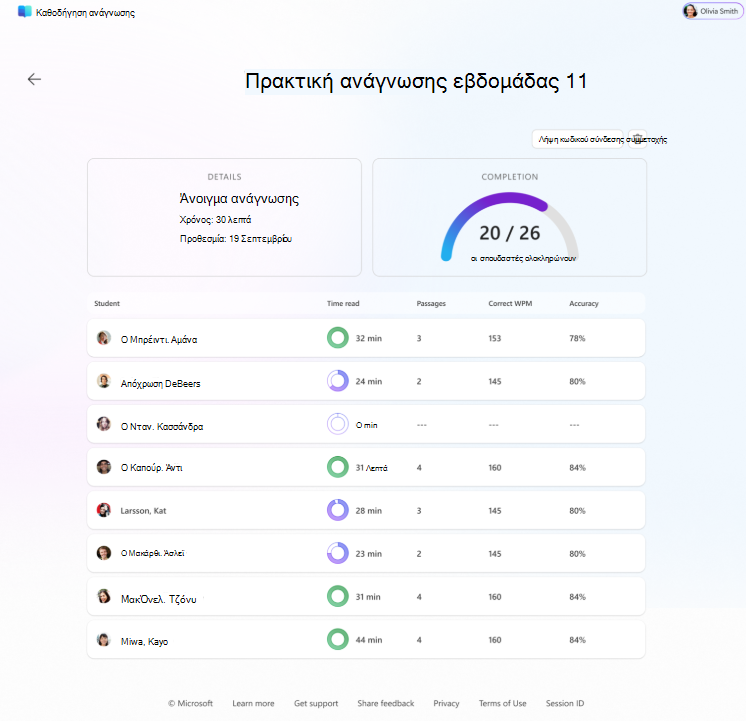Click avatar of ΜακΌνελ, Τζόνυ
Screen dimensions: 746x721
click(x=104, y=596)
